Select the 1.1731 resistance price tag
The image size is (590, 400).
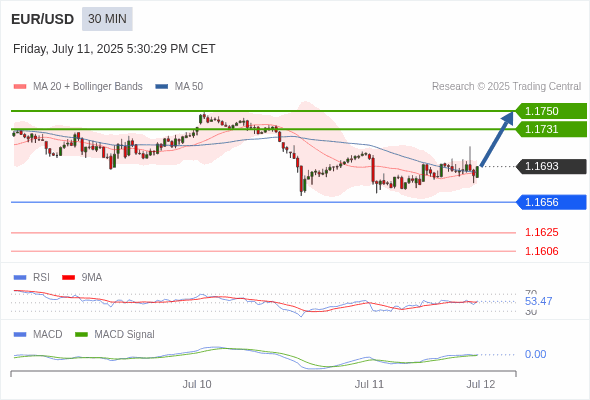coord(551,129)
